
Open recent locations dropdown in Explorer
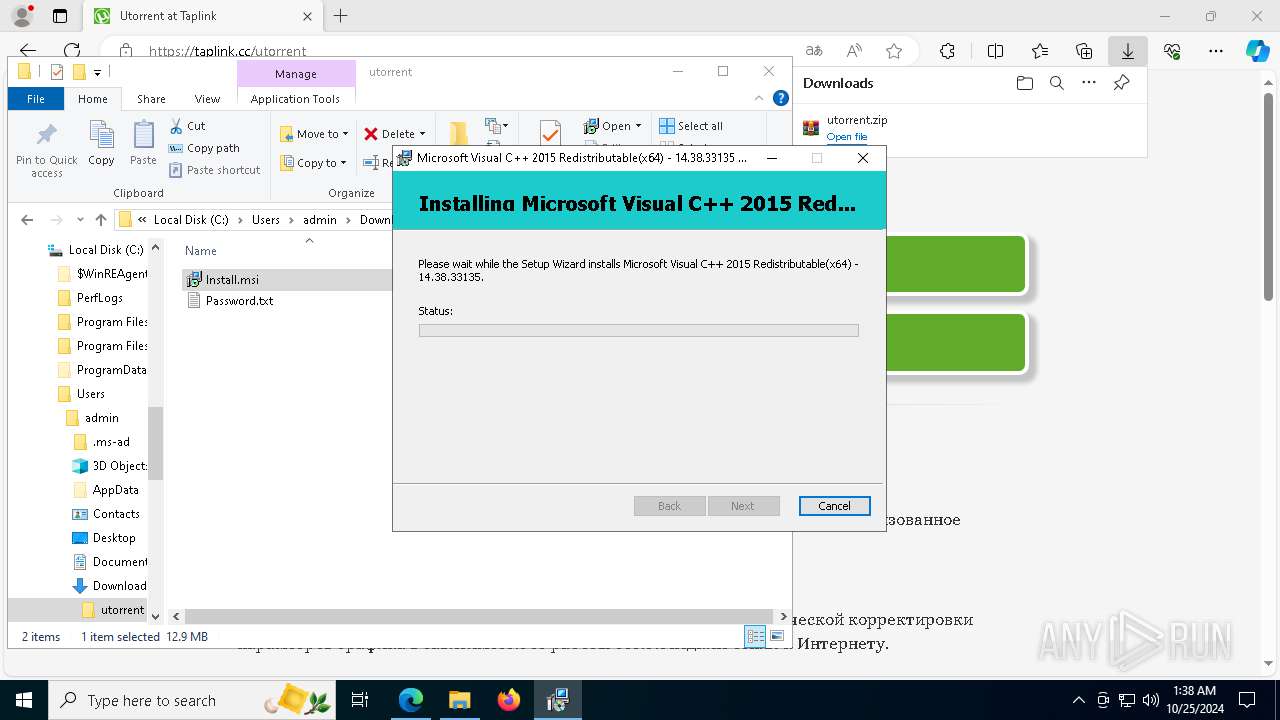[x=79, y=220]
